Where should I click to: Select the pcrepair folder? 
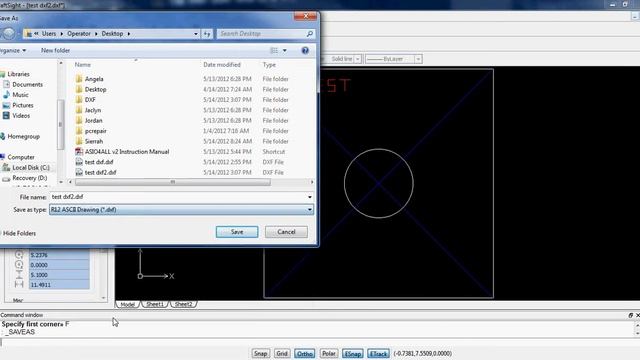96,131
